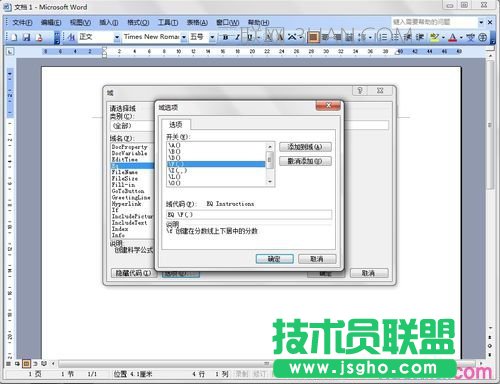Open the Font Color dropdown arrow
This screenshot has width=500, height=384.
[x=461, y=37]
